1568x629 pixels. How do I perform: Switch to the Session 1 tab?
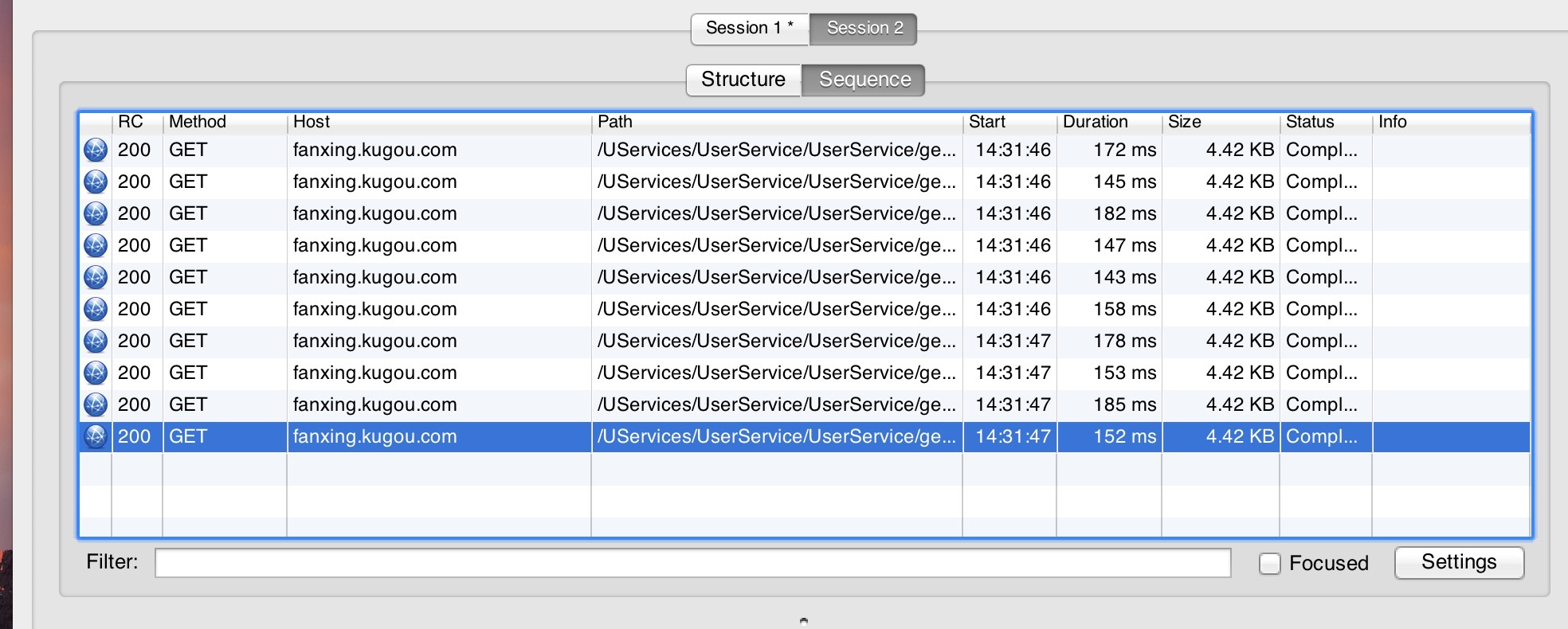coord(750,29)
